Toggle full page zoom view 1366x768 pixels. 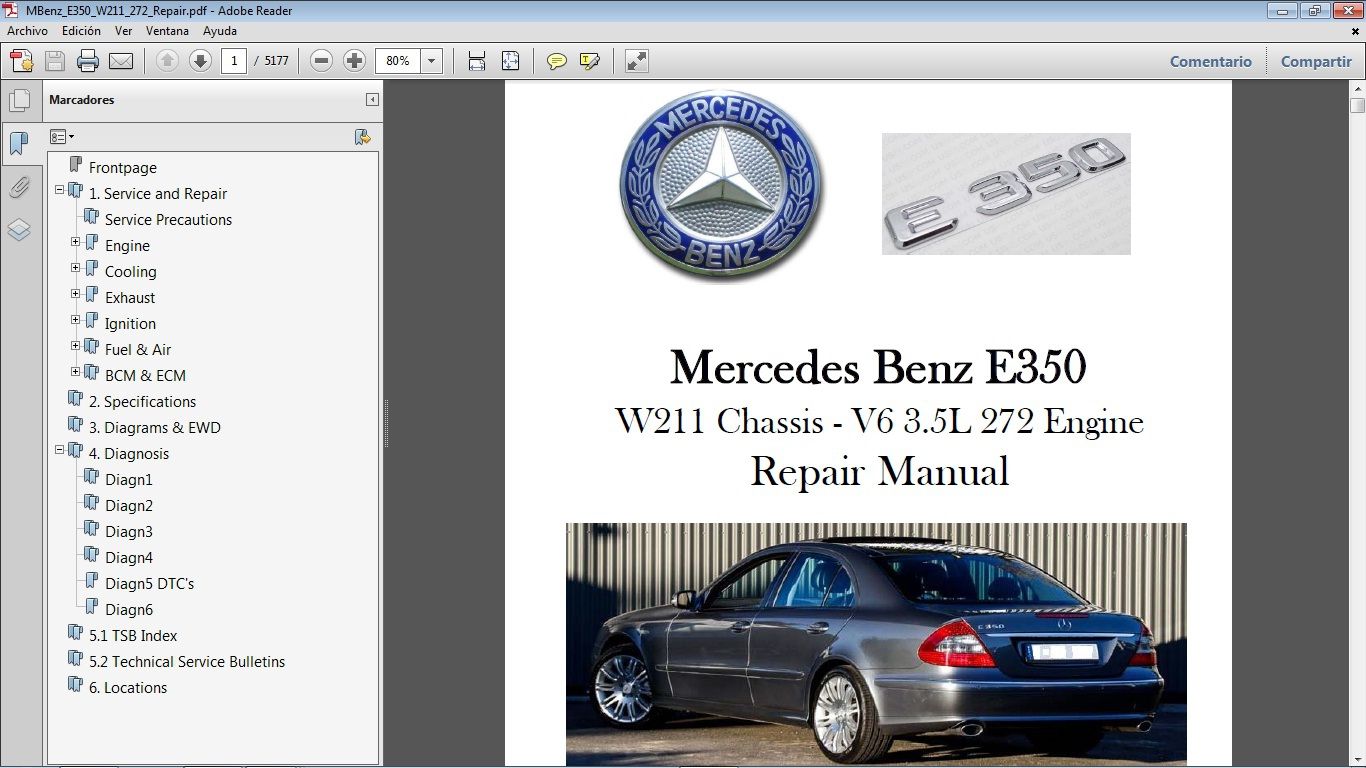click(511, 61)
